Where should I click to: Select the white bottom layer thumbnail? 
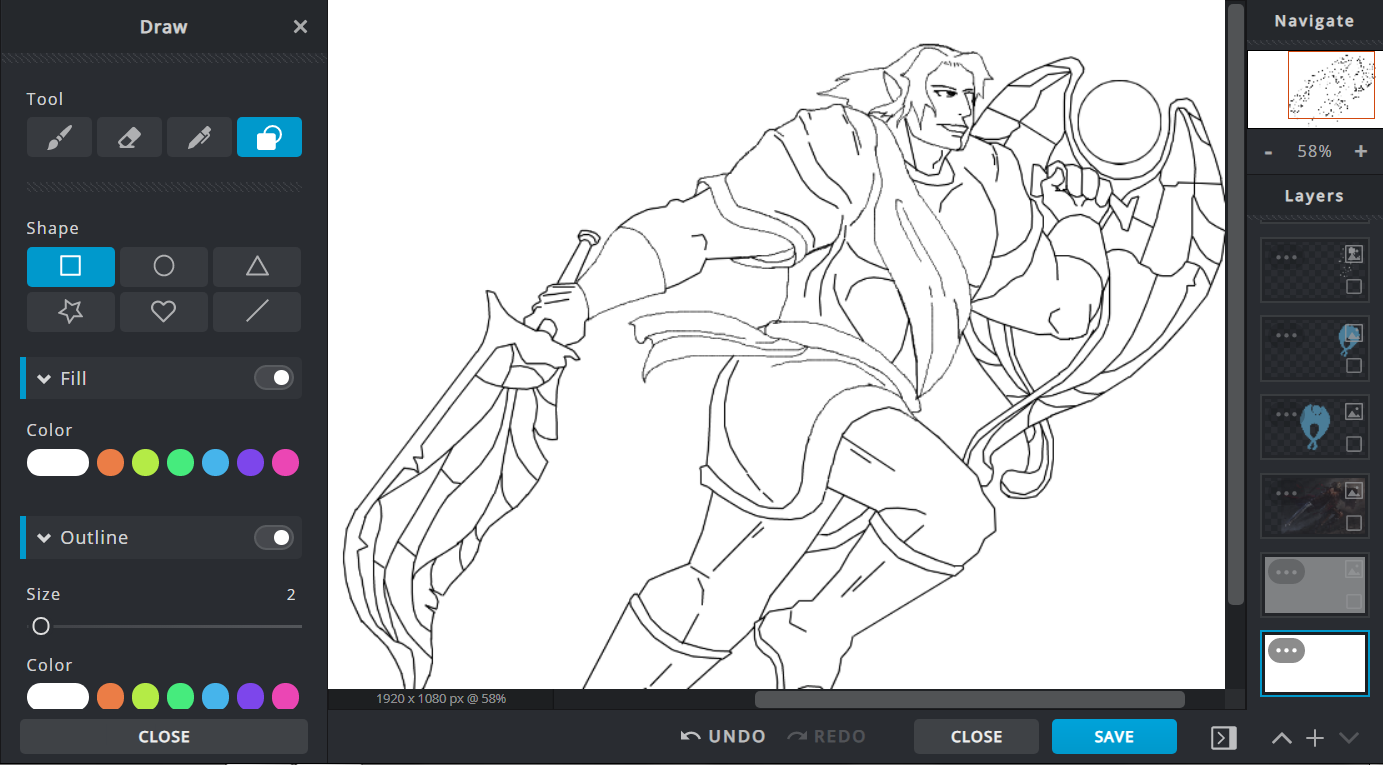(x=1315, y=664)
